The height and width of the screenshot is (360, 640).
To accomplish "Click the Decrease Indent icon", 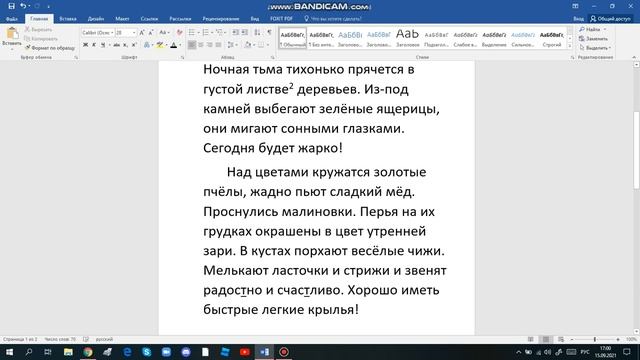I will [x=236, y=32].
